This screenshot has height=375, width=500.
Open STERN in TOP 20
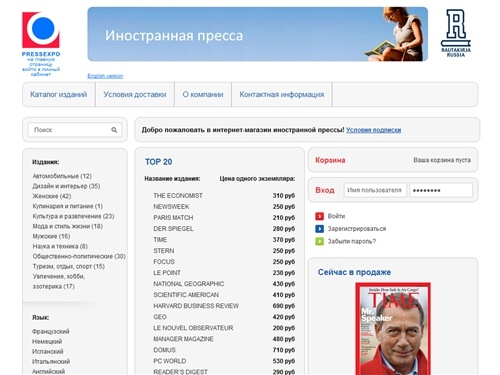pos(164,251)
